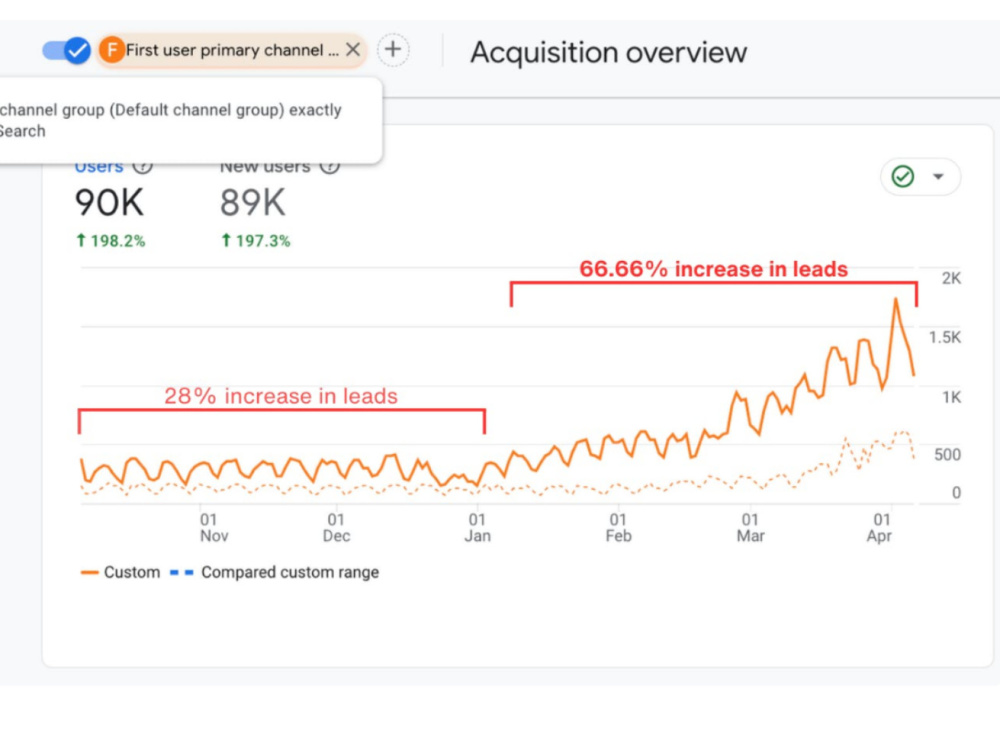
Task: Select the New users metric tab
Action: (265, 166)
